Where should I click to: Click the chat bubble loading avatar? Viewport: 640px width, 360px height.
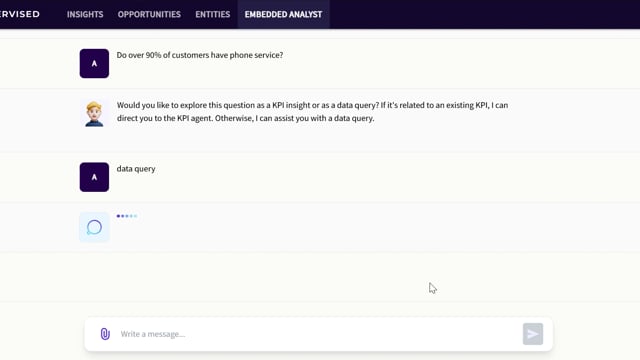(x=94, y=227)
